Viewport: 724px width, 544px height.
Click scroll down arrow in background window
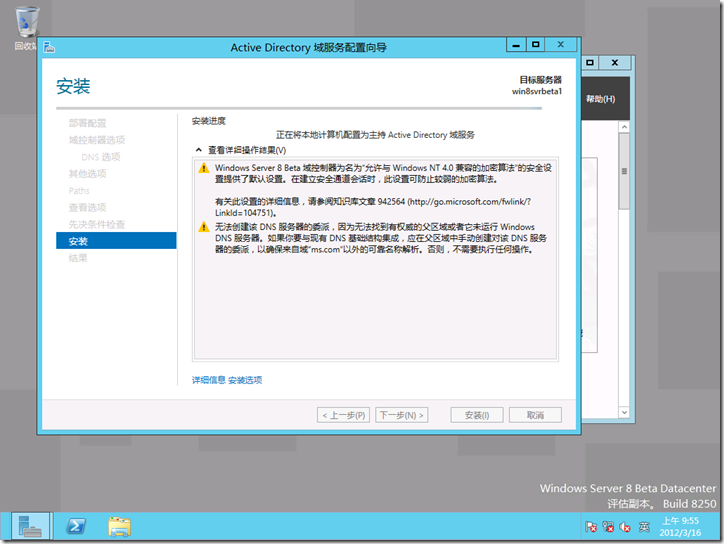coord(624,412)
